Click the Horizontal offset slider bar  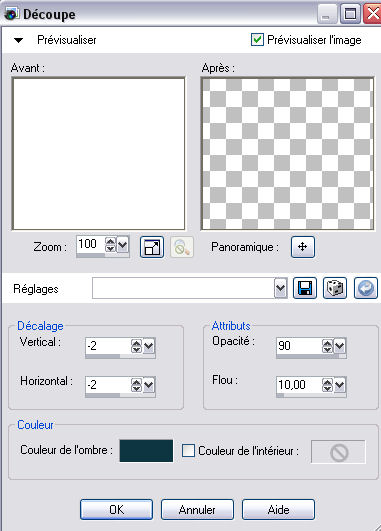[120, 396]
